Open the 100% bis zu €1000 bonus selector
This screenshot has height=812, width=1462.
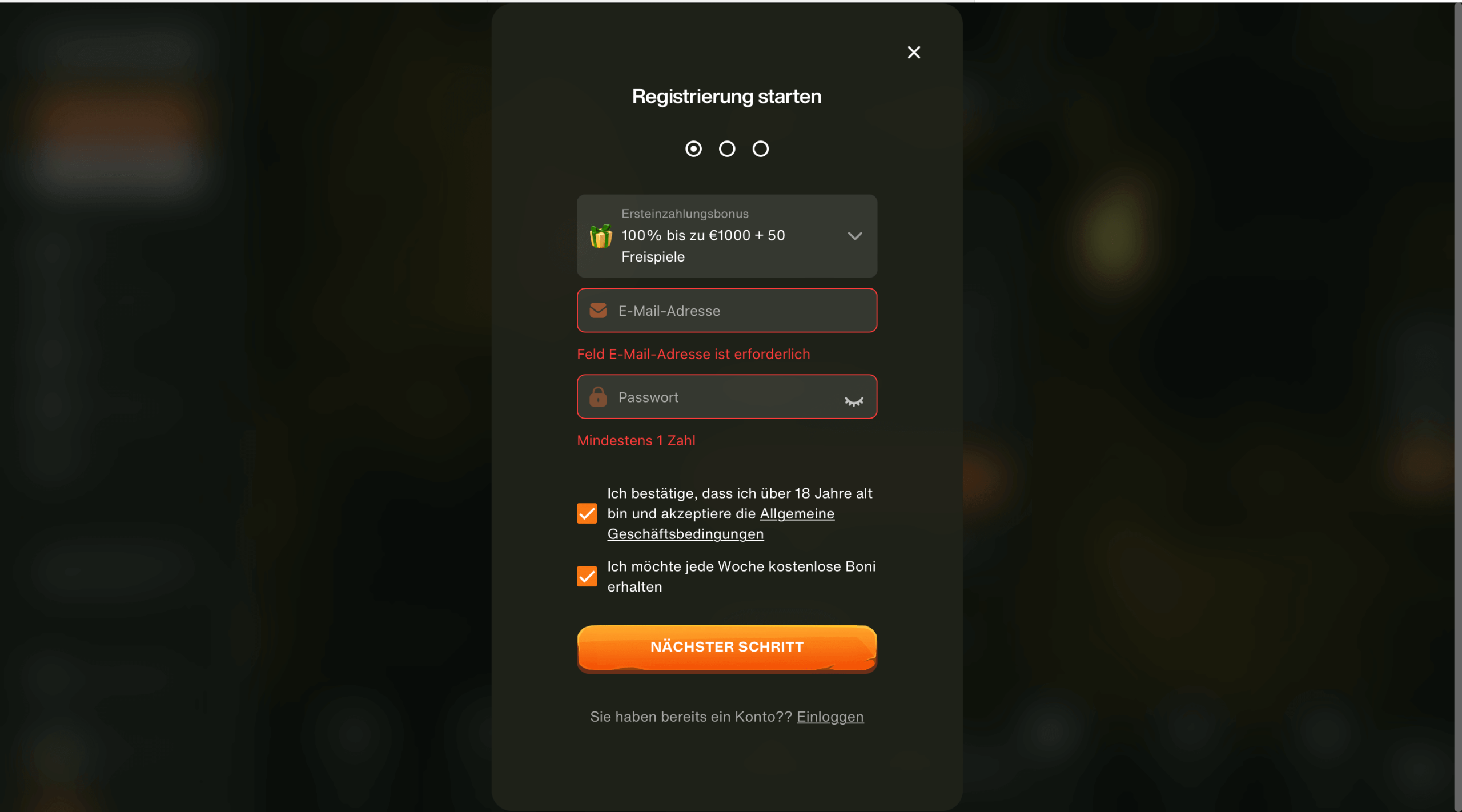click(x=727, y=236)
